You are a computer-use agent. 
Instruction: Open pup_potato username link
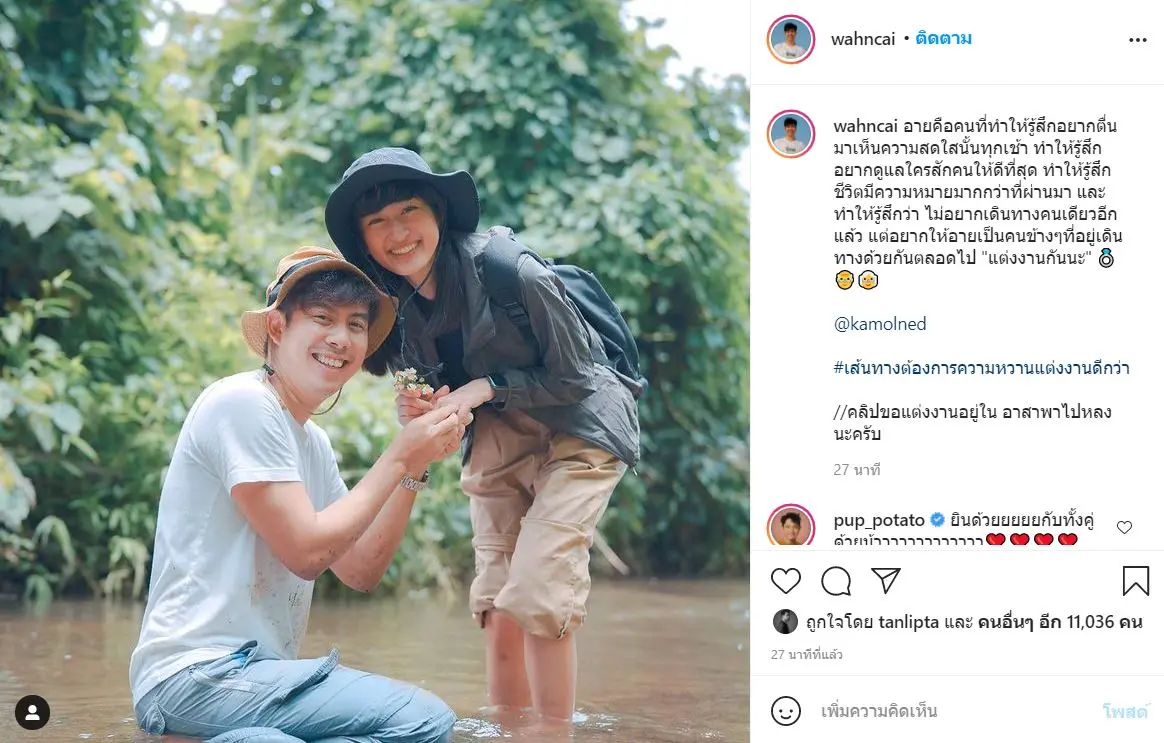[879, 520]
